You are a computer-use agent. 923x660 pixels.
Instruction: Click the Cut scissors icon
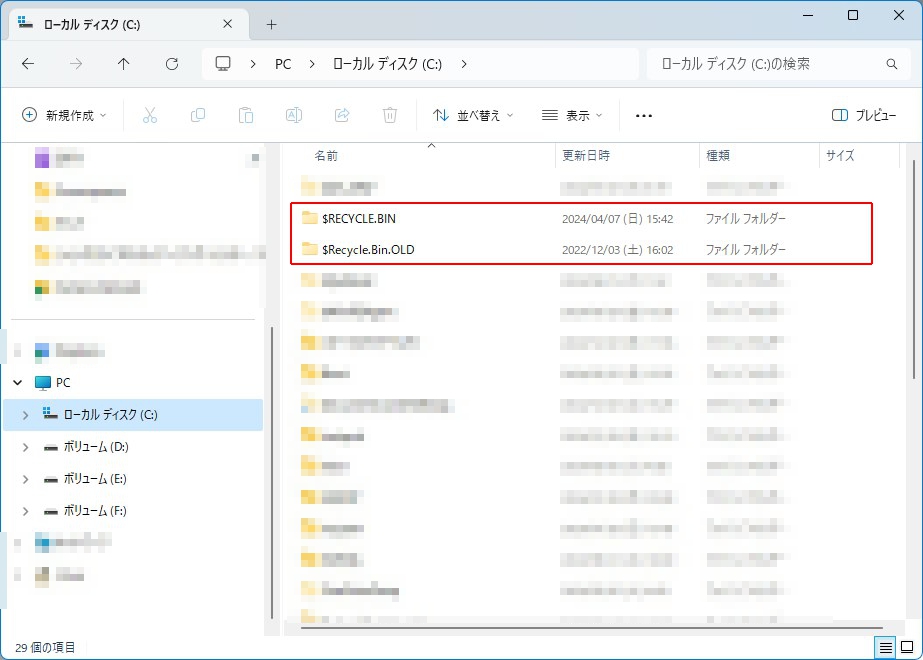pyautogui.click(x=150, y=115)
